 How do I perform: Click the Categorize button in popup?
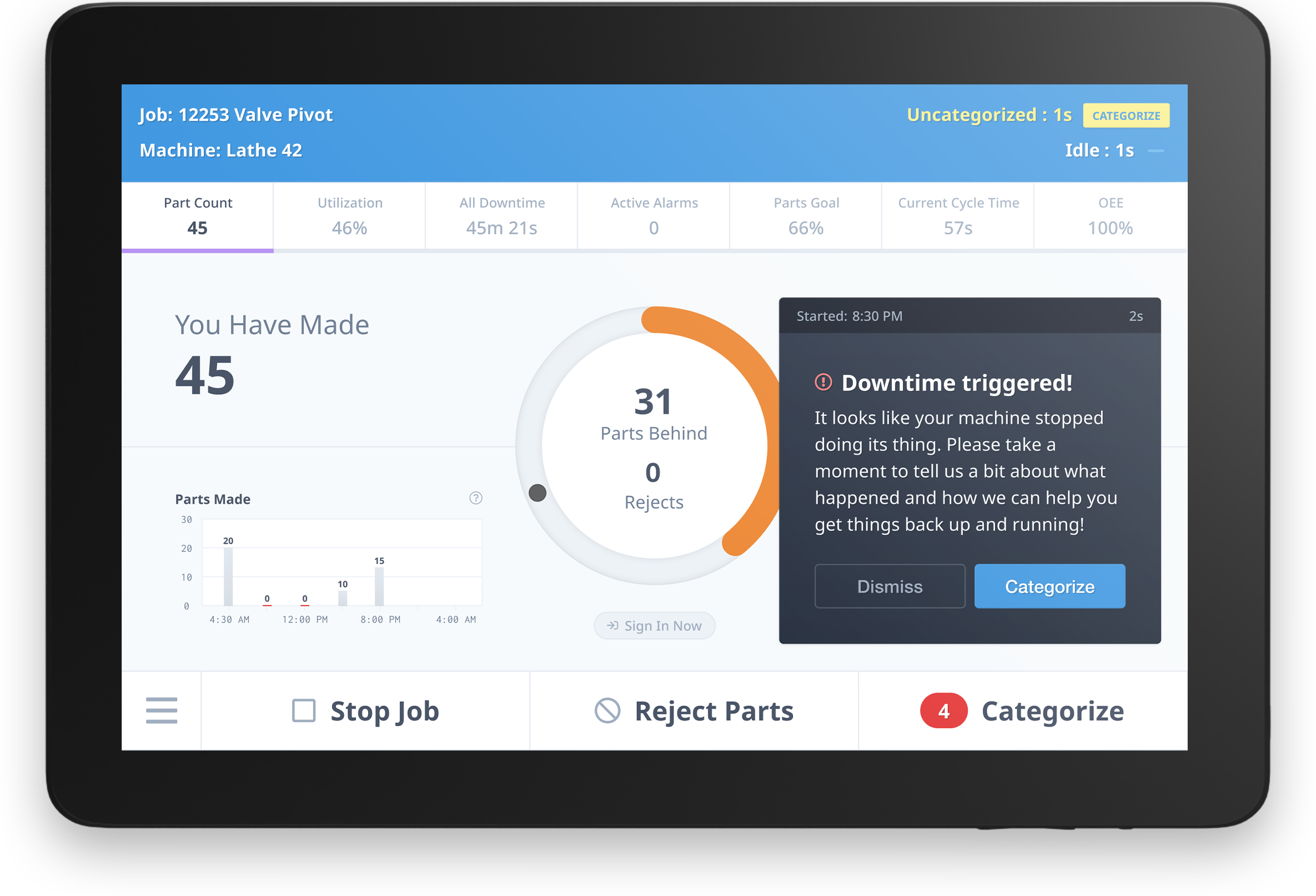1049,586
